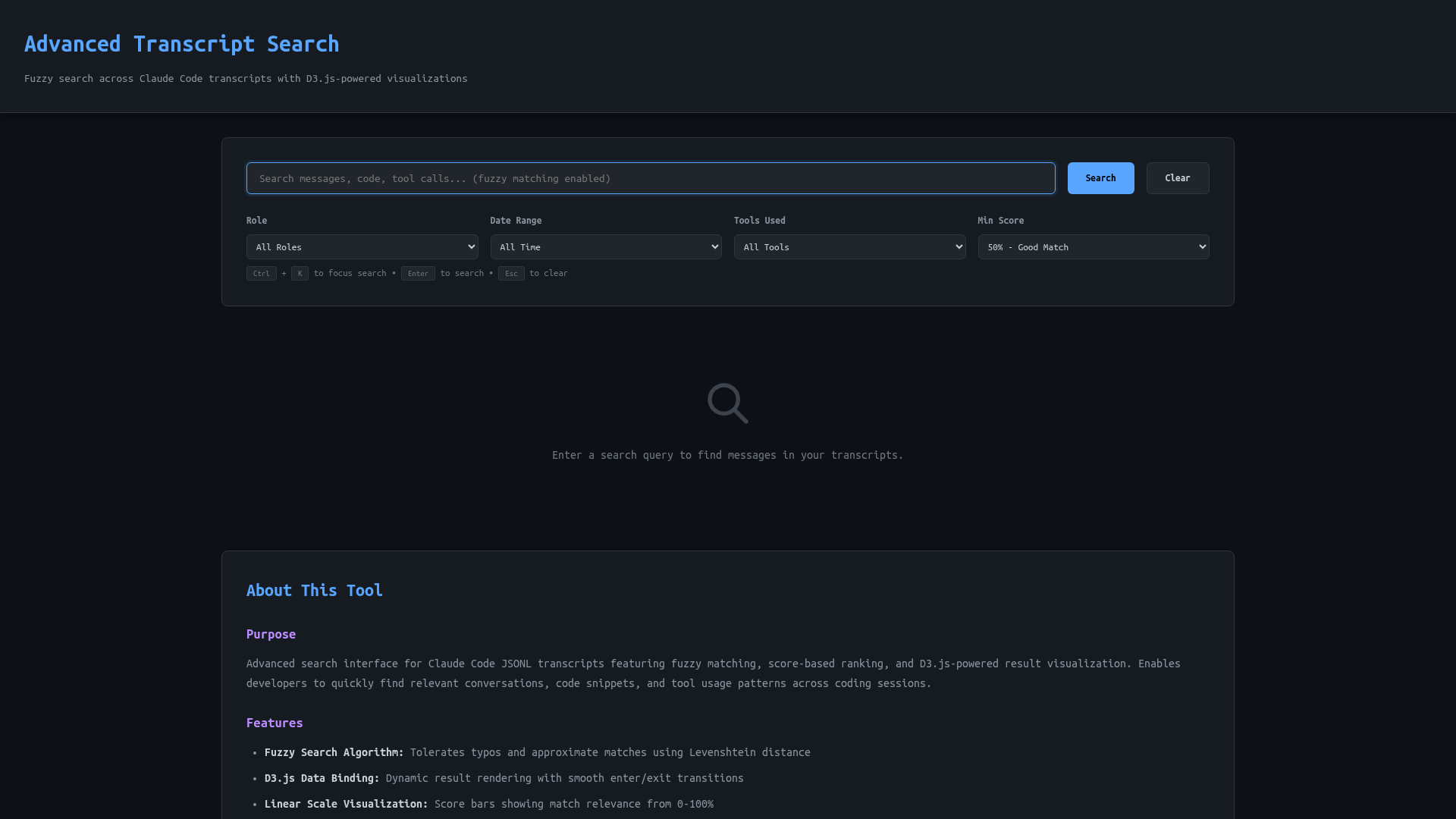Open the Date Range dropdown
The image size is (1456, 819).
pyautogui.click(x=605, y=247)
